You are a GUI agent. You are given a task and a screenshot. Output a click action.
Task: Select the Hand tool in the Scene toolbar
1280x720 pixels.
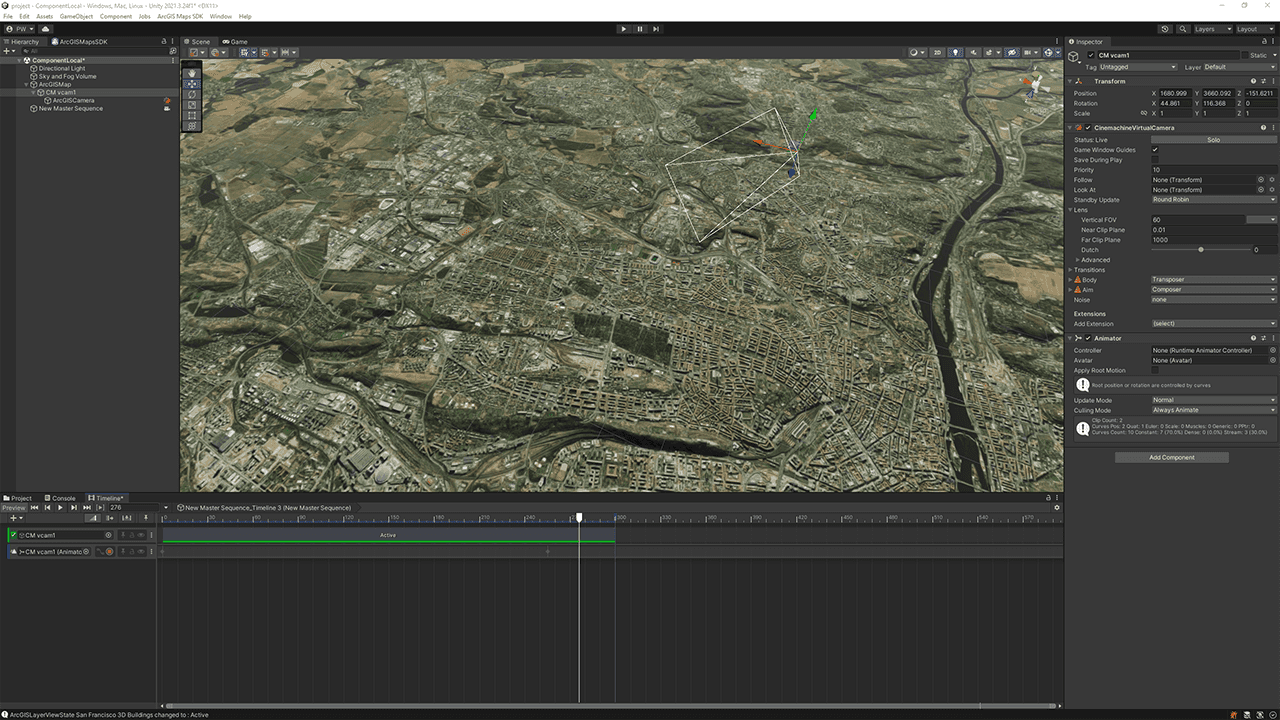click(x=191, y=72)
